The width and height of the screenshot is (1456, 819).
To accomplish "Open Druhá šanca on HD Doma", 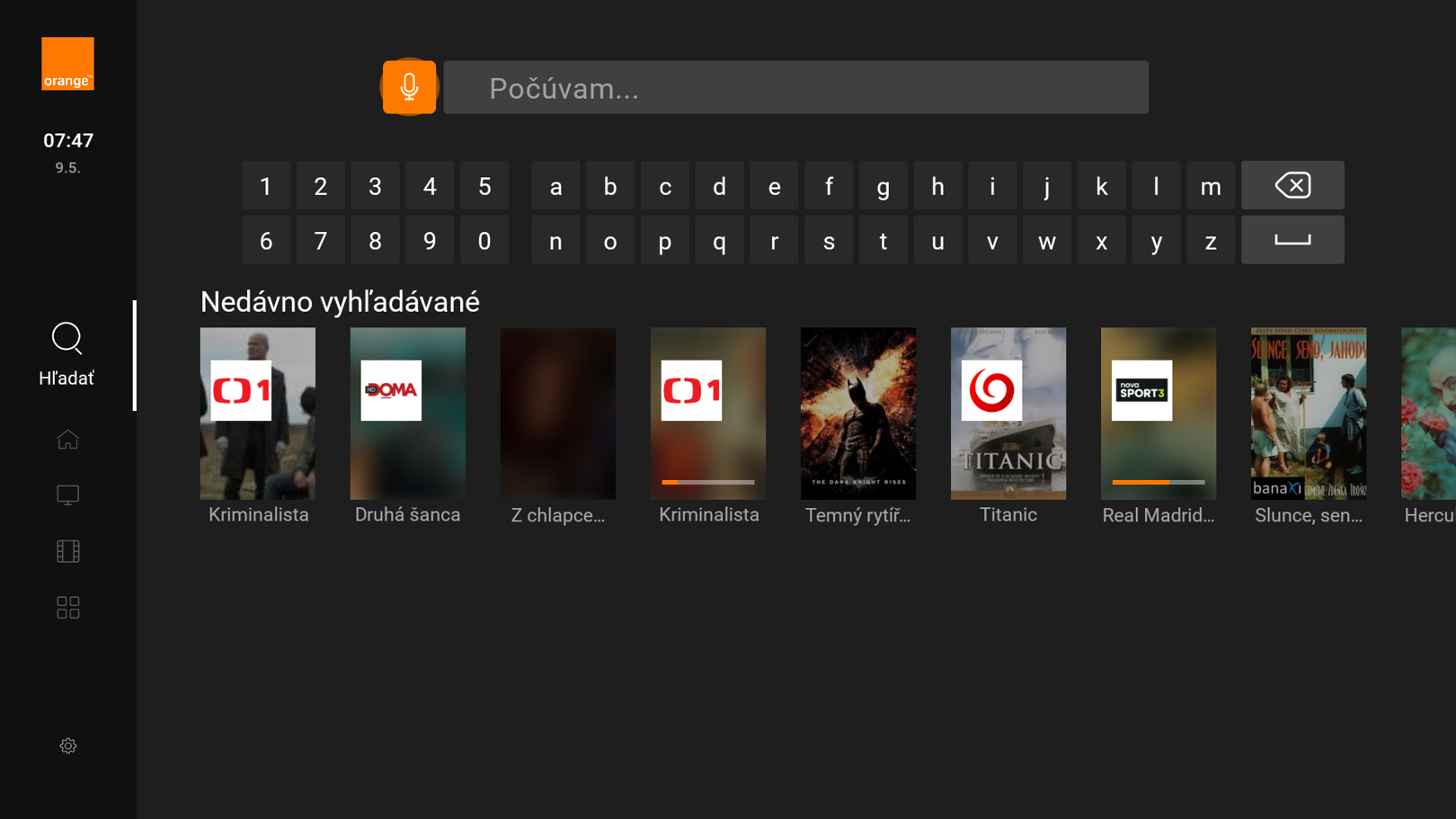I will 407,414.
